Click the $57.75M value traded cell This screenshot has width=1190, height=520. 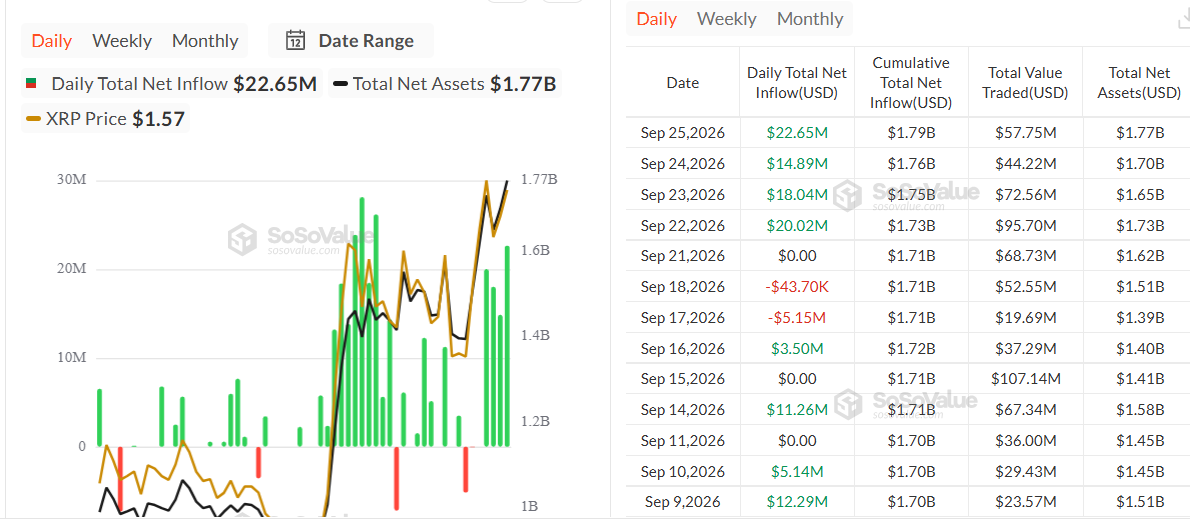coord(1026,133)
